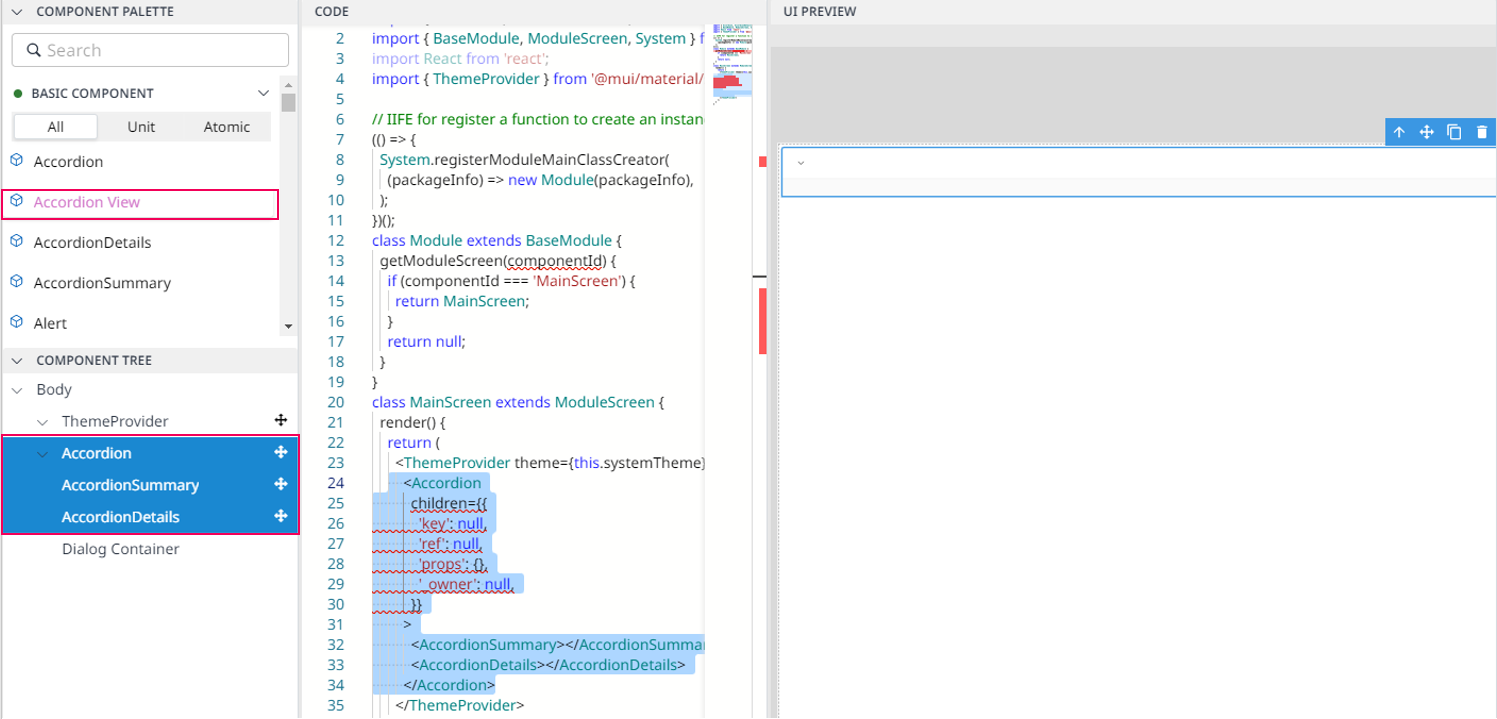This screenshot has height=719, width=1497.
Task: Collapse the Basic Component section
Action: (x=264, y=93)
